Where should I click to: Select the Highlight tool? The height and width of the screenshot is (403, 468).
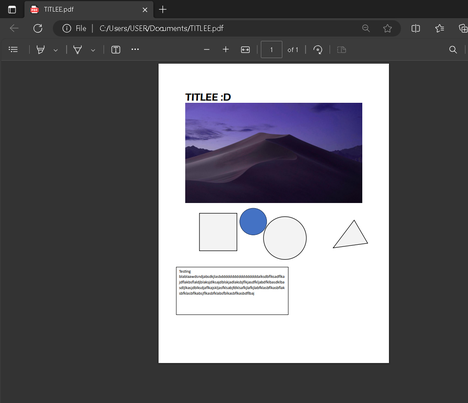click(x=40, y=50)
